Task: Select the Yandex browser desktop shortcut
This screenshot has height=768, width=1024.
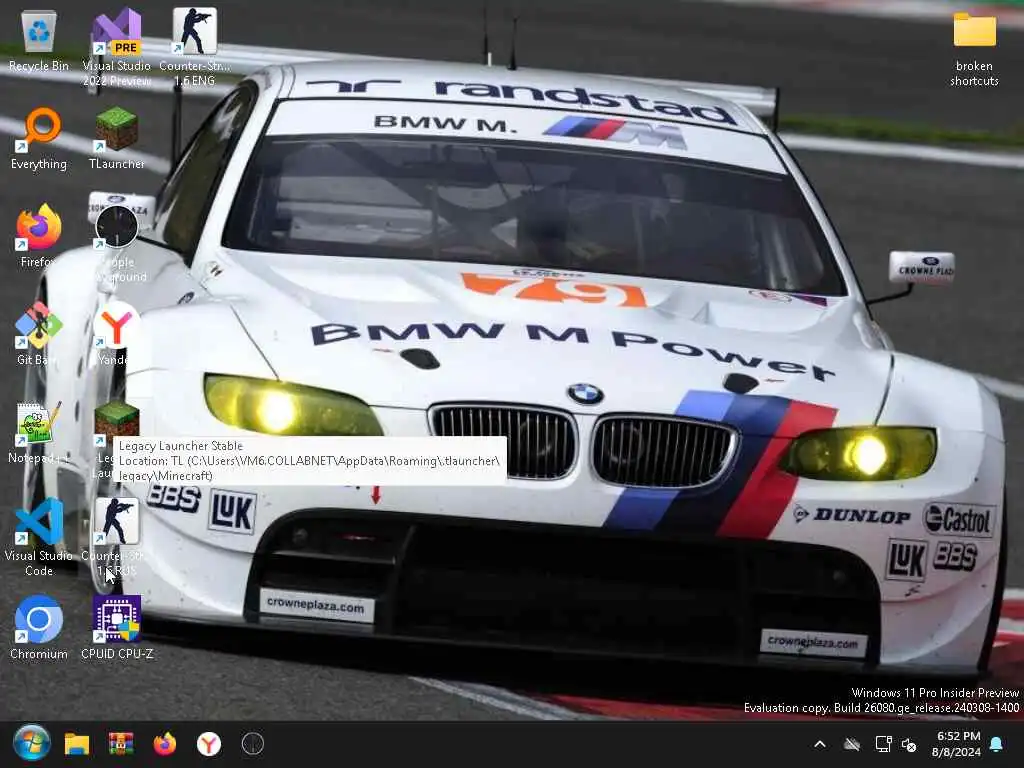Action: pyautogui.click(x=117, y=333)
